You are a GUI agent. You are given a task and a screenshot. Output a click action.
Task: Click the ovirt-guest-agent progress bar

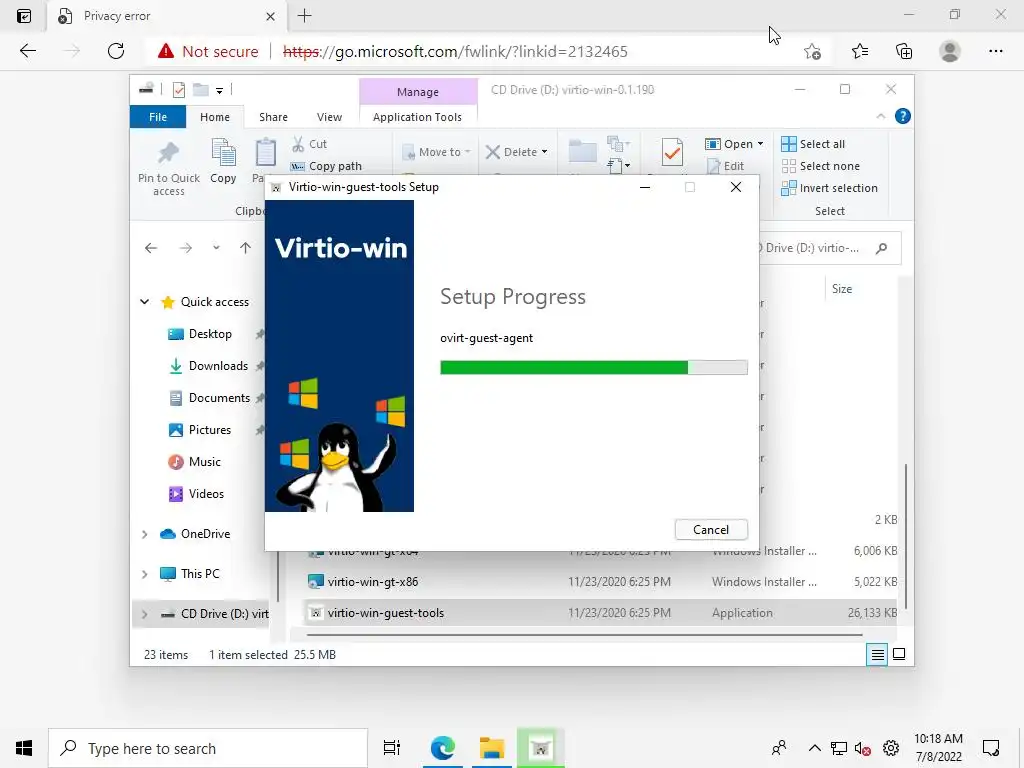[594, 367]
